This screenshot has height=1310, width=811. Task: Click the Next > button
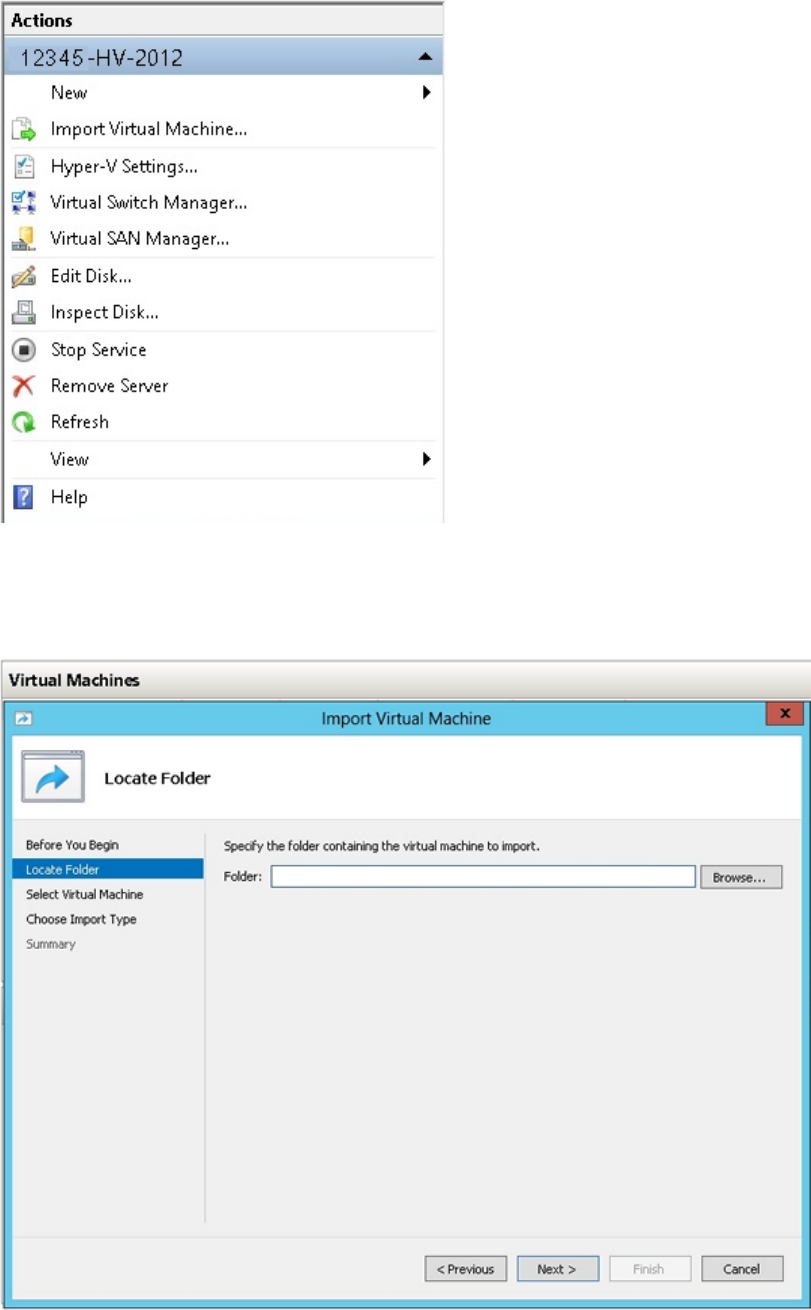point(558,1269)
